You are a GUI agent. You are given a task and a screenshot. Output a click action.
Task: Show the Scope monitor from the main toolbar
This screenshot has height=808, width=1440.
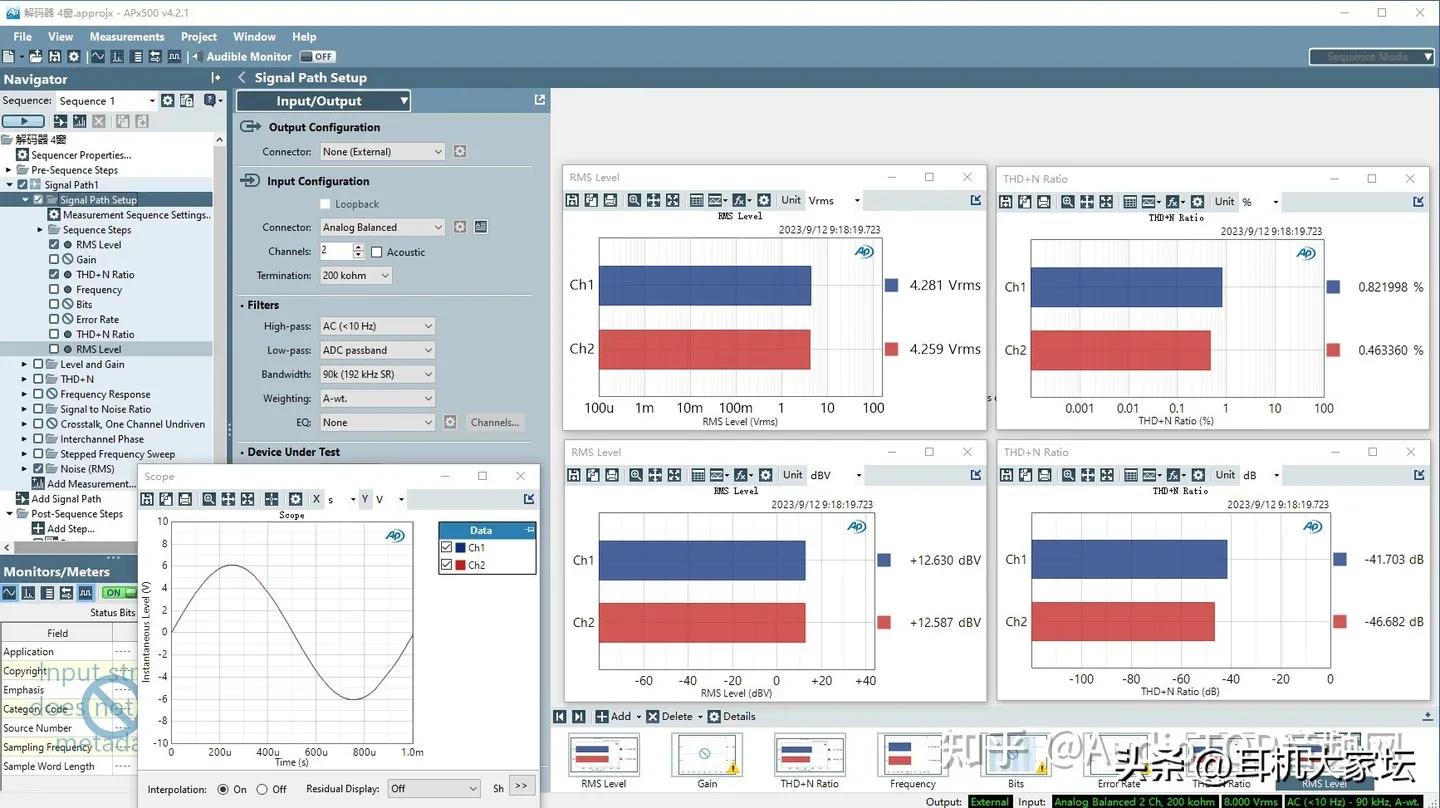(x=98, y=57)
